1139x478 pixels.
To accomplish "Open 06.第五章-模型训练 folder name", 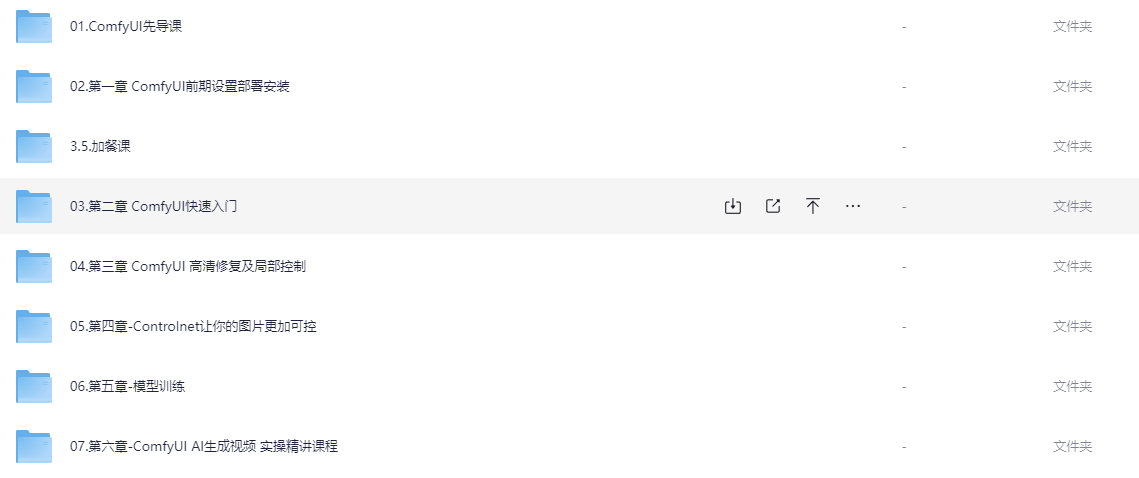I will coord(127,386).
